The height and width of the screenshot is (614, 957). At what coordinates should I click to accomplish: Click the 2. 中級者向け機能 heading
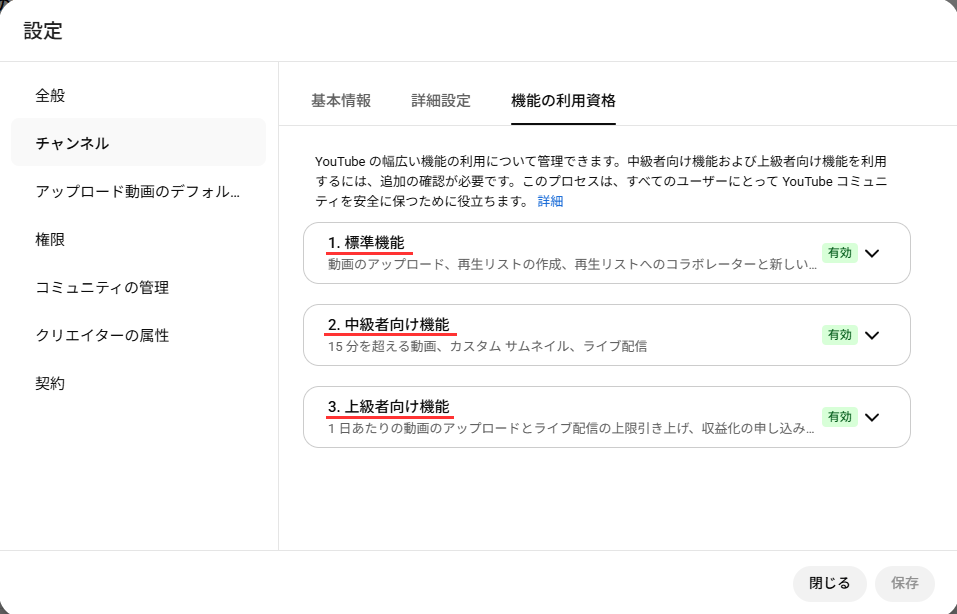[x=388, y=325]
